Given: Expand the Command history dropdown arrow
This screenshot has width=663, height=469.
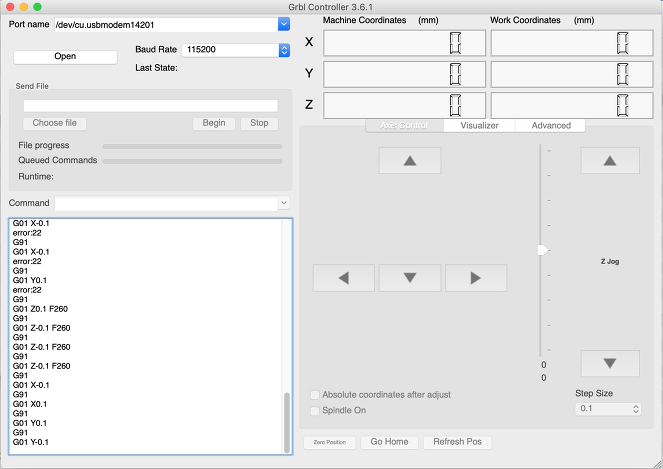Looking at the screenshot, I should (284, 203).
